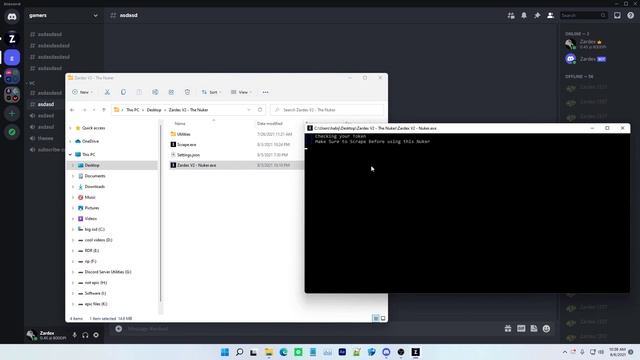The height and width of the screenshot is (360, 640).
Task: Go back in File Explorer
Action: point(72,110)
